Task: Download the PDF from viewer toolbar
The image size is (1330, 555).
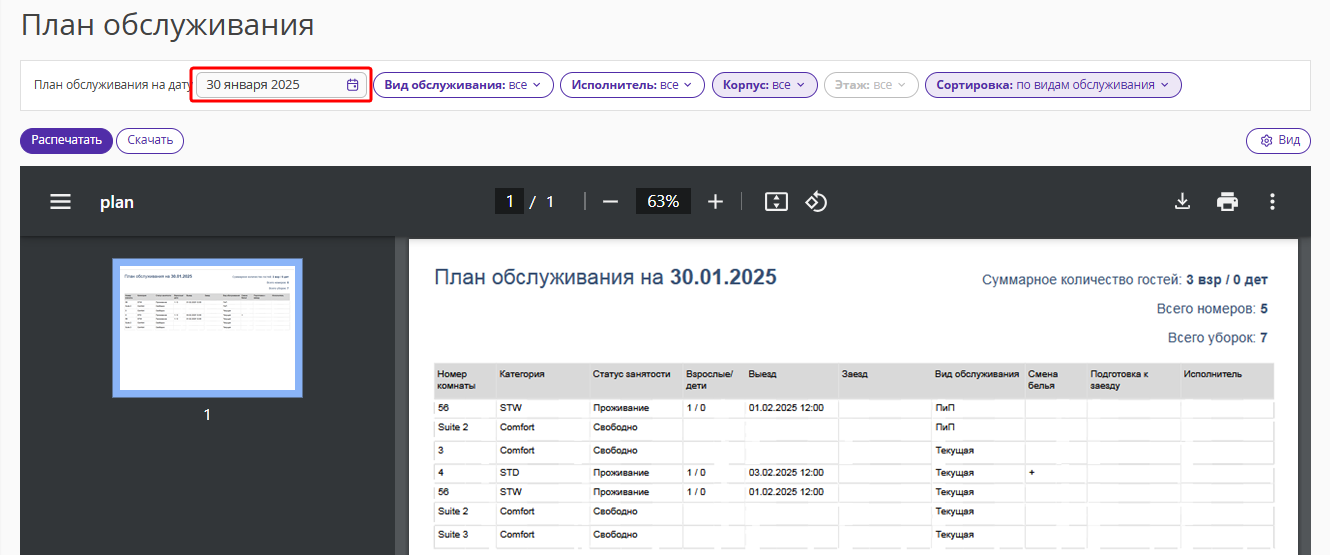Action: click(1182, 202)
